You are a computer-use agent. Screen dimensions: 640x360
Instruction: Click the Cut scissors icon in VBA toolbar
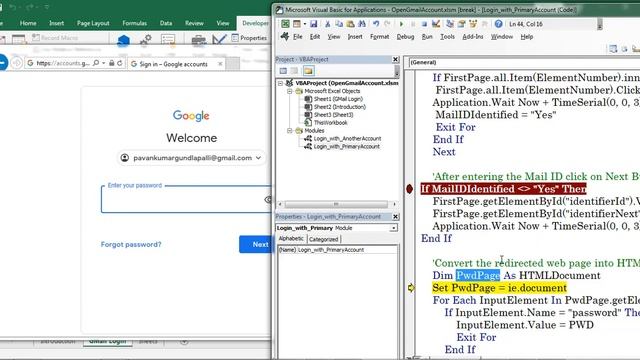(x=327, y=24)
